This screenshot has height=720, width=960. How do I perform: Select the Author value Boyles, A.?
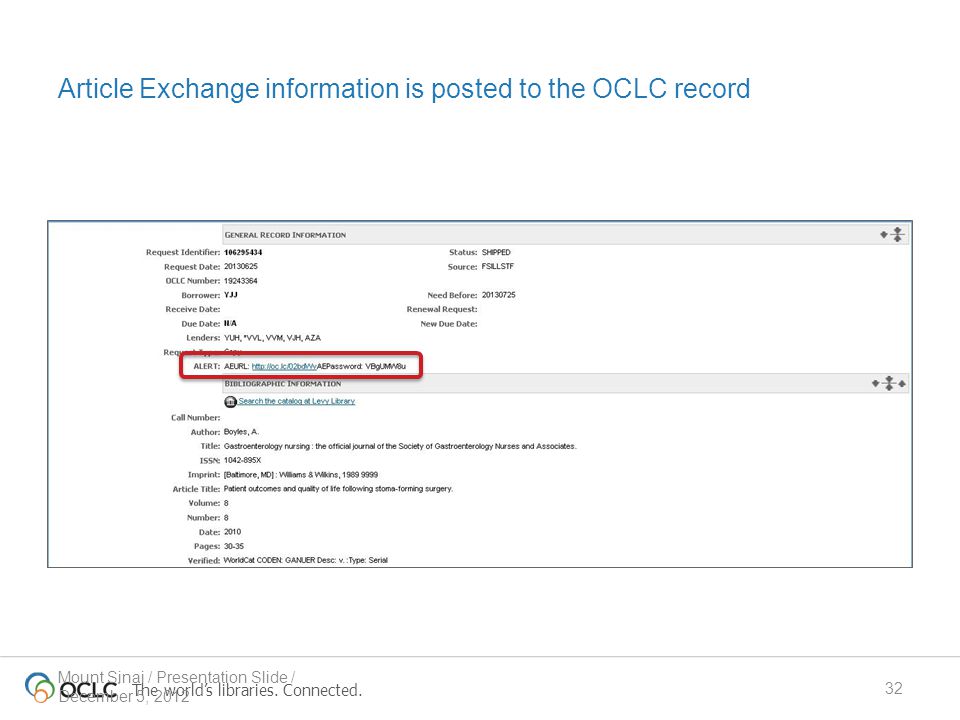coord(241,432)
